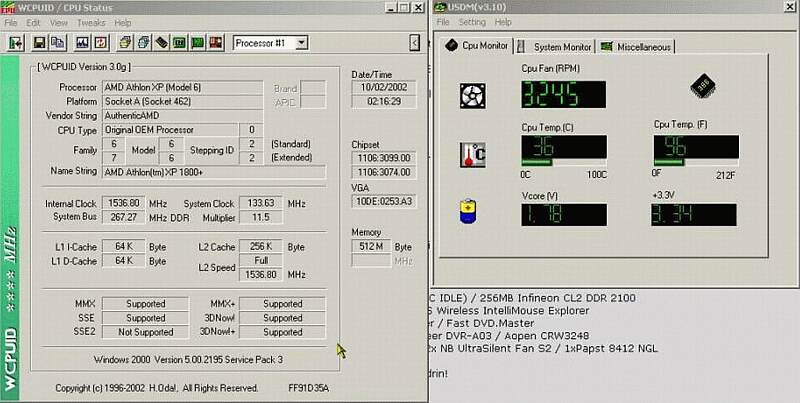Click the Vendor String field AuthenticAMD
The image size is (800, 403).
click(x=183, y=116)
